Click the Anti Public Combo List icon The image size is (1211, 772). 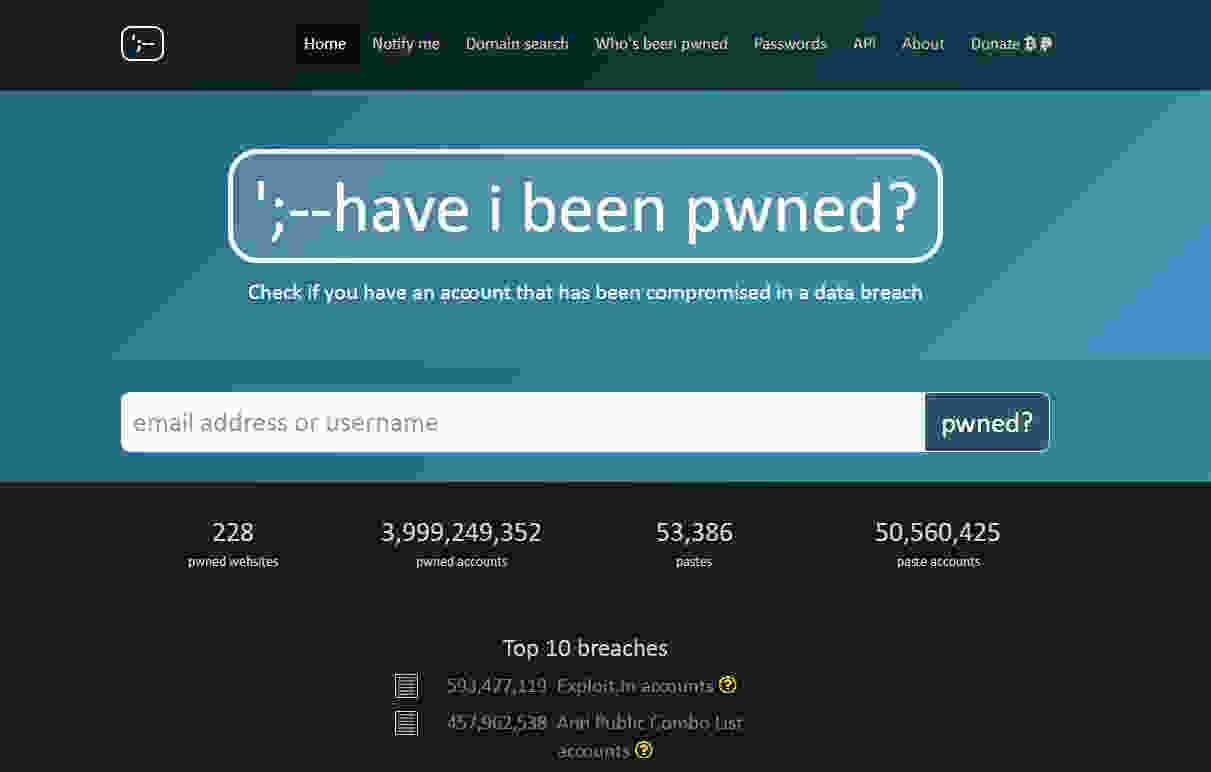406,722
